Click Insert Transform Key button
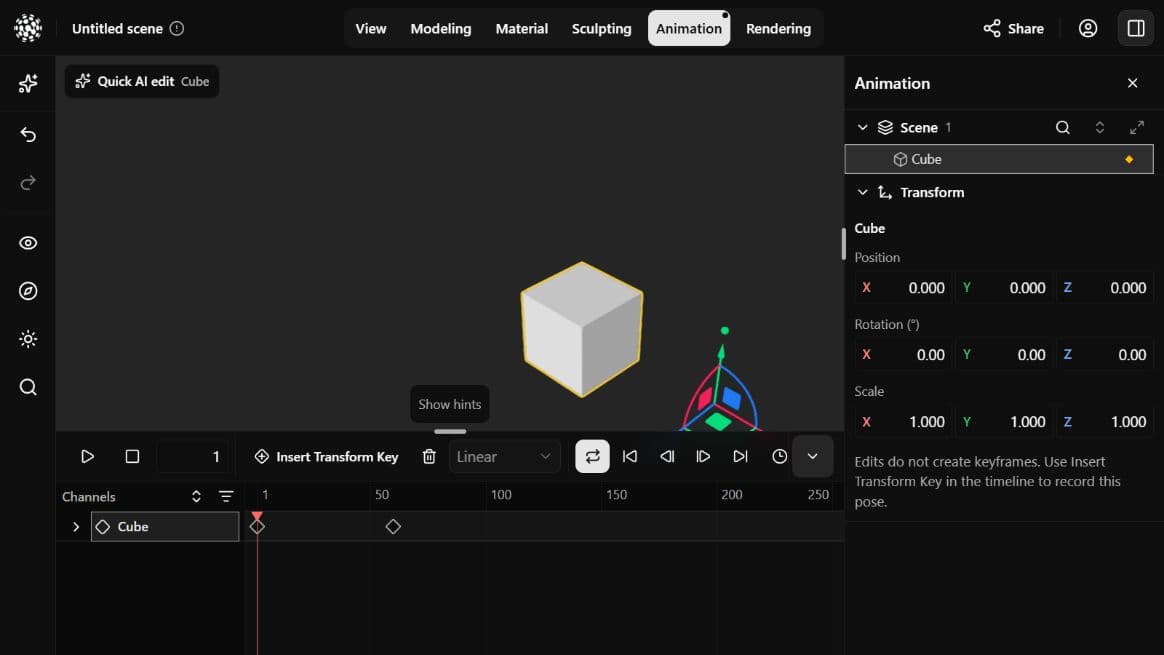 coord(327,457)
